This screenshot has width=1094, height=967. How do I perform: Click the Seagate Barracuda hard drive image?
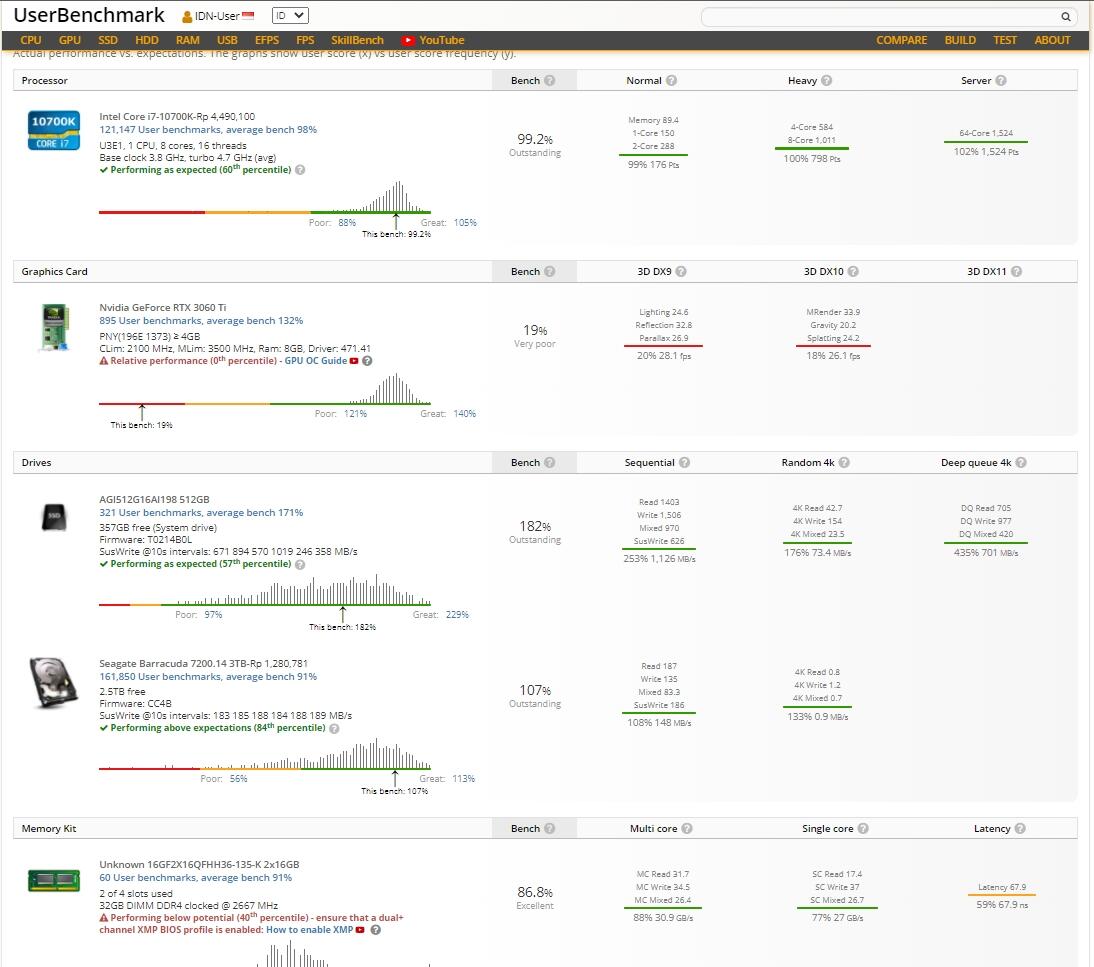point(53,682)
